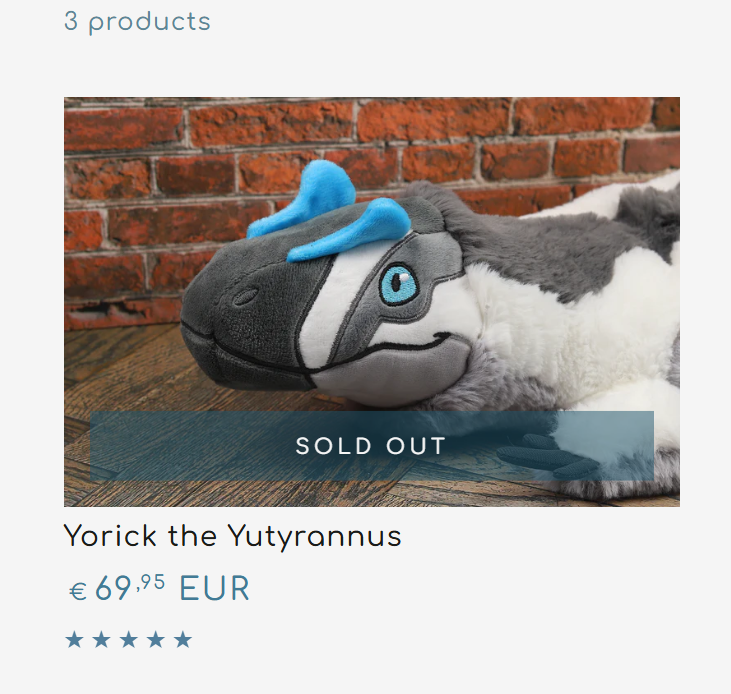731x694 pixels.
Task: Click the plush dinosaur's blue eye
Action: [x=399, y=284]
